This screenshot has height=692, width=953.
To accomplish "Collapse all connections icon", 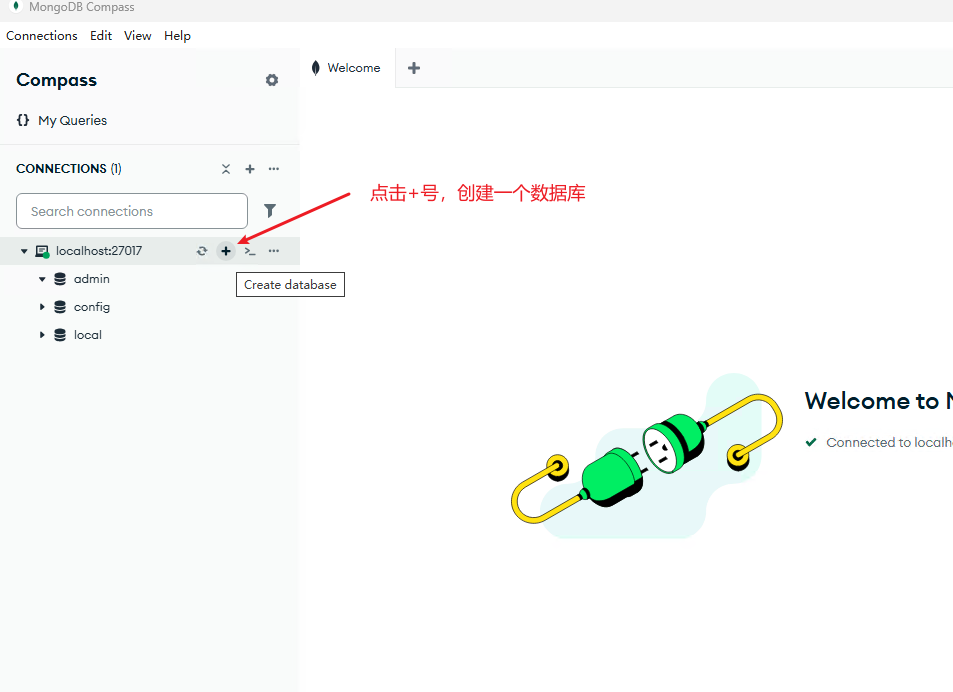I will click(226, 169).
